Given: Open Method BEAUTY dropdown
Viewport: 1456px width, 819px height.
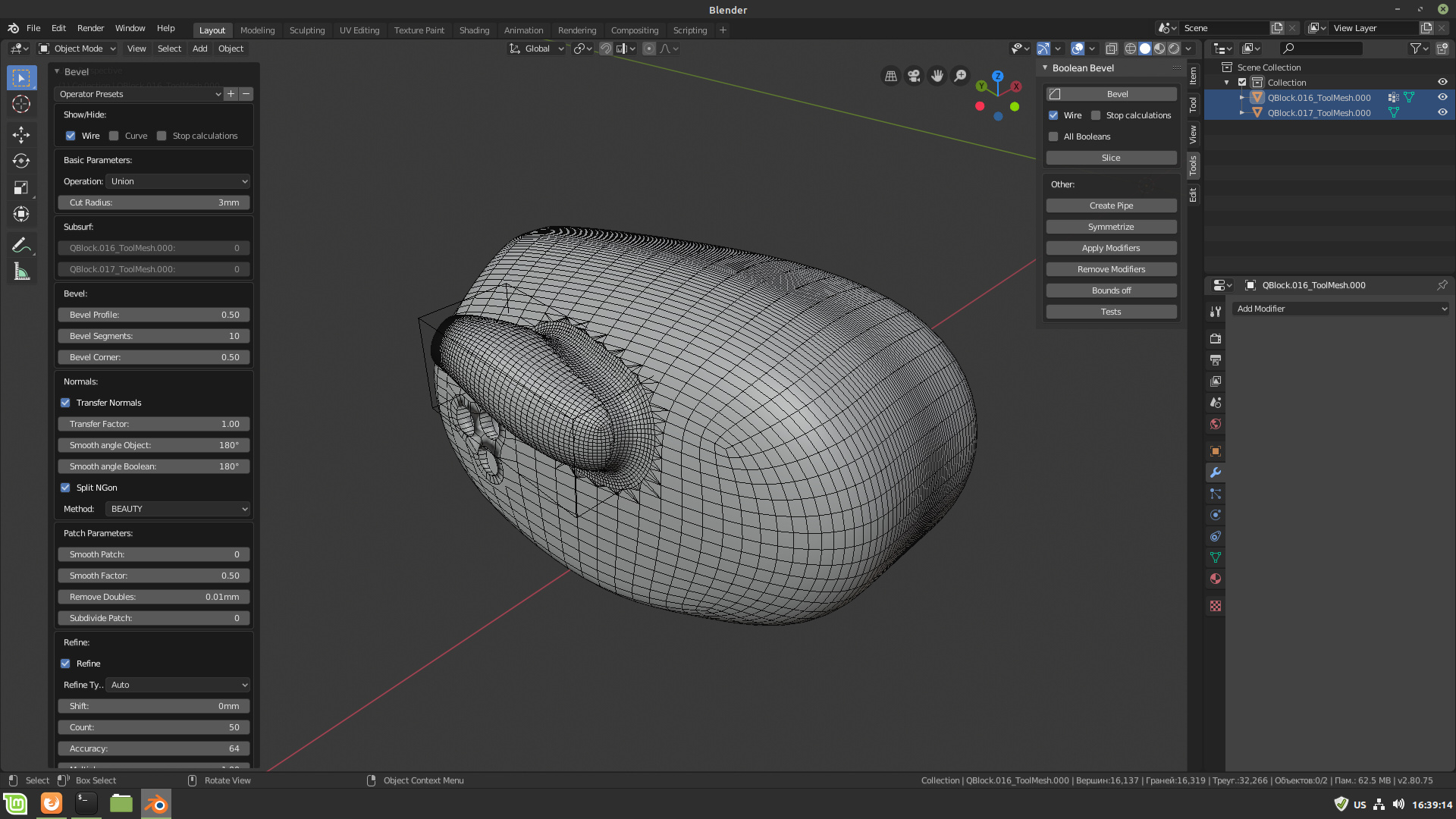Looking at the screenshot, I should 178,509.
